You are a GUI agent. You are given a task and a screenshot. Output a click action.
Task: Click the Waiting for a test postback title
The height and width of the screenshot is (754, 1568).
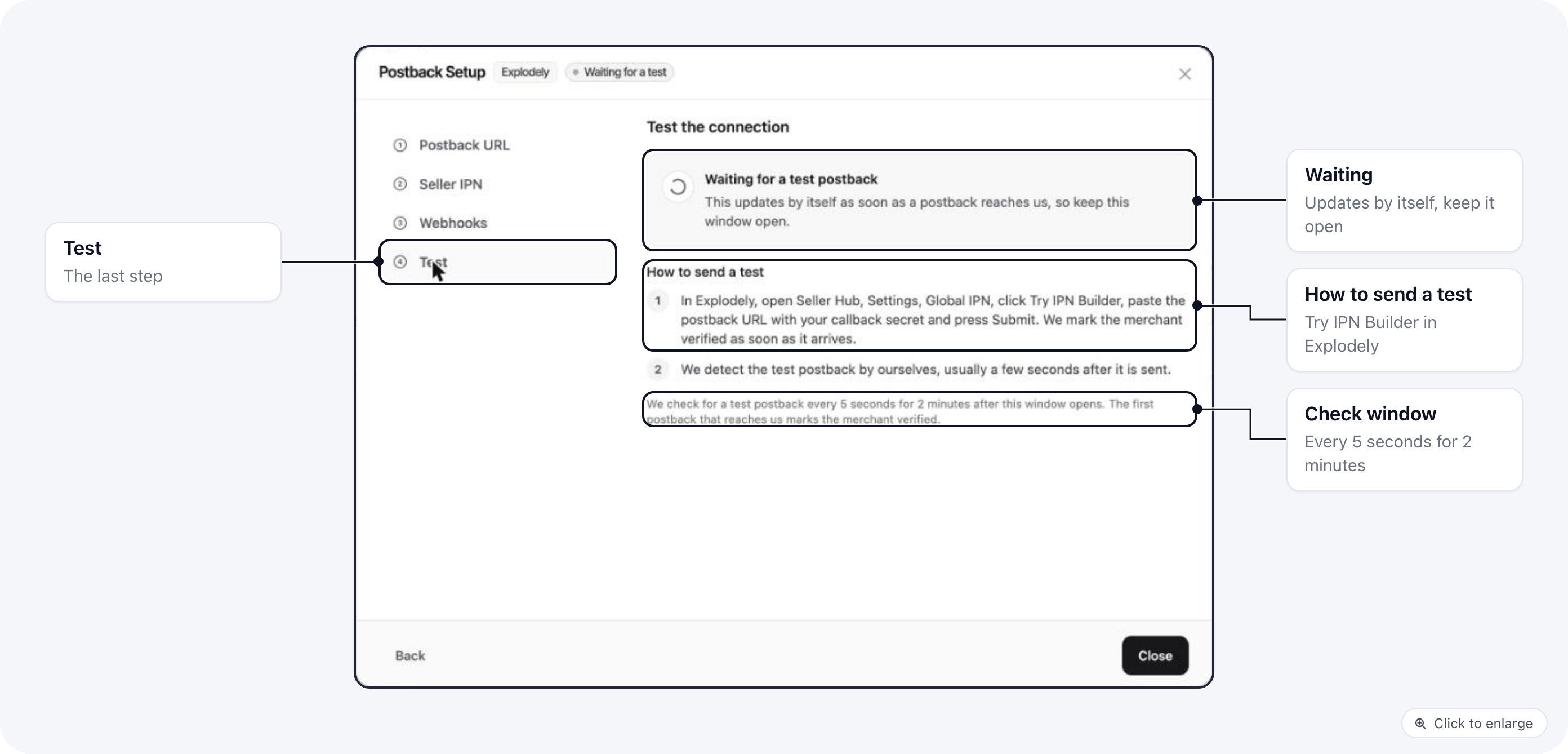click(791, 179)
